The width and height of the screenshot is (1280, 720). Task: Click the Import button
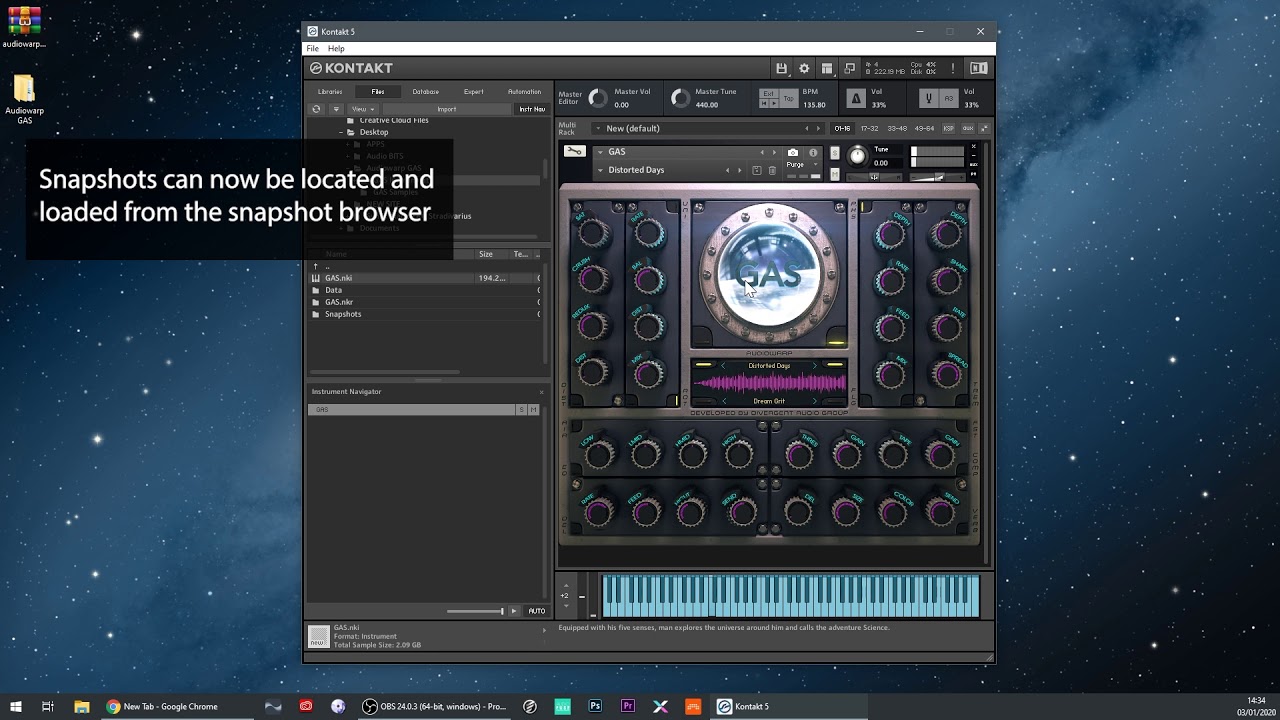point(447,109)
